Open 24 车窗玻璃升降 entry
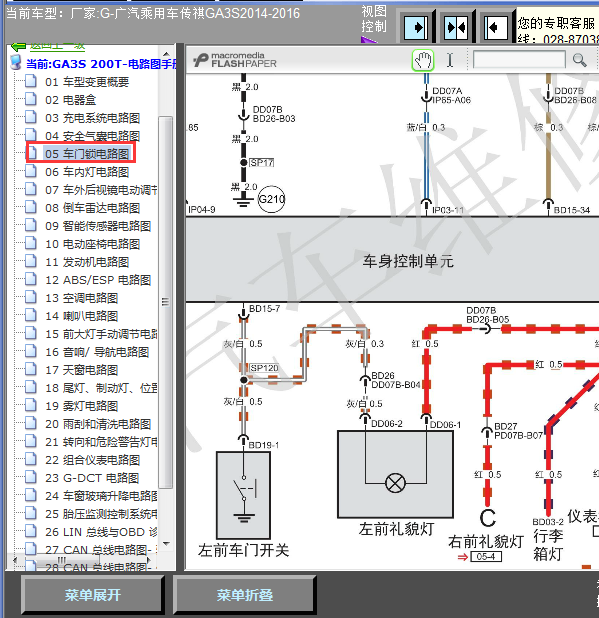 pyautogui.click(x=101, y=496)
